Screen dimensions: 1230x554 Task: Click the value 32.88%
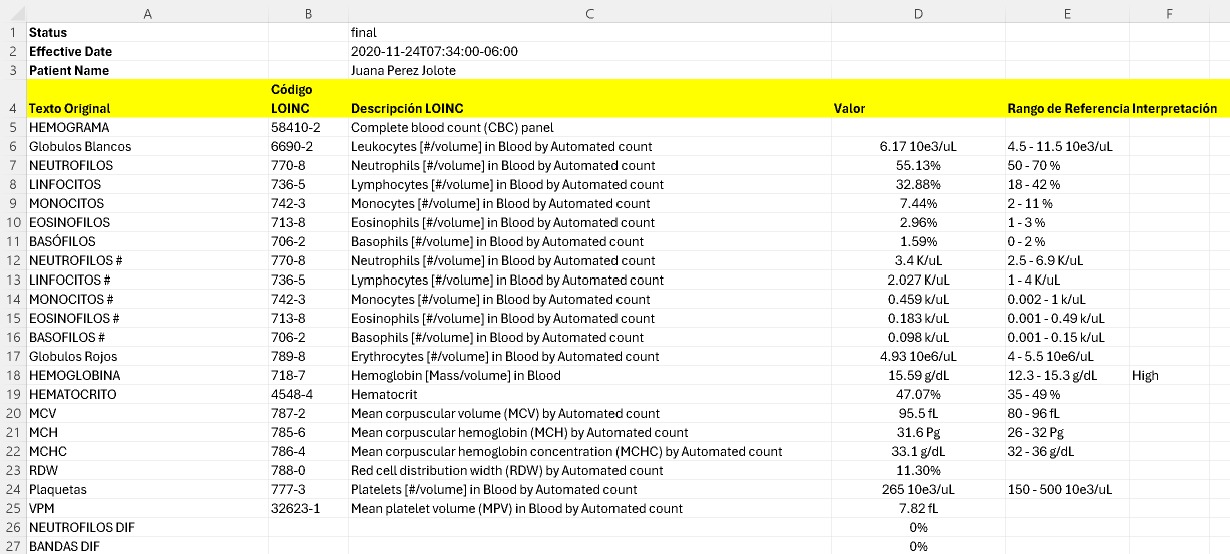pos(918,185)
